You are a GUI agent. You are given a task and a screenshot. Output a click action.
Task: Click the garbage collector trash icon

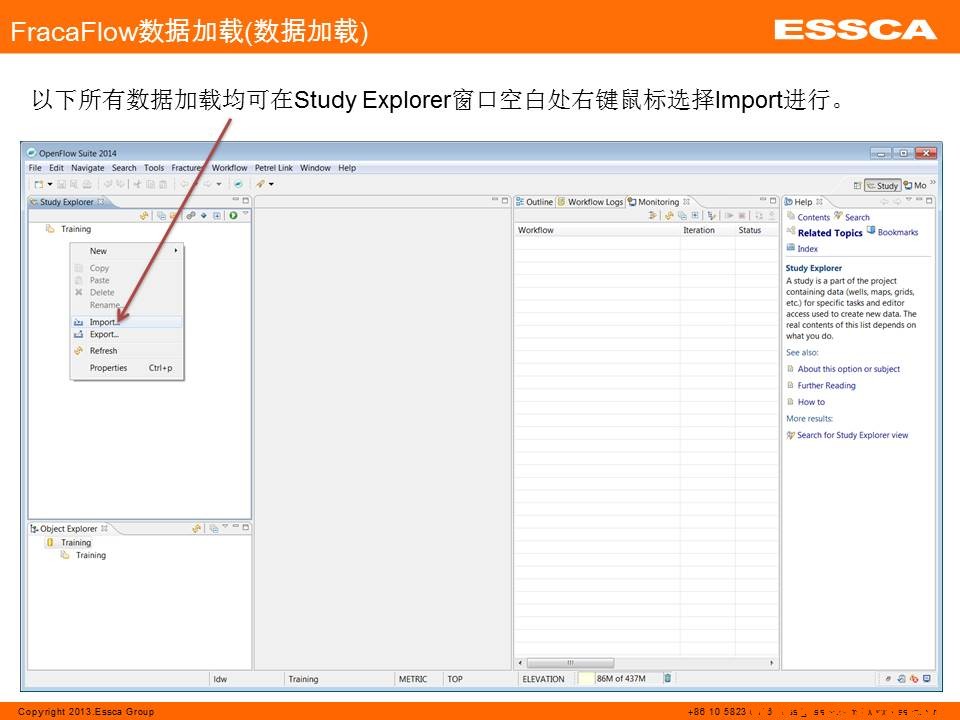click(668, 679)
